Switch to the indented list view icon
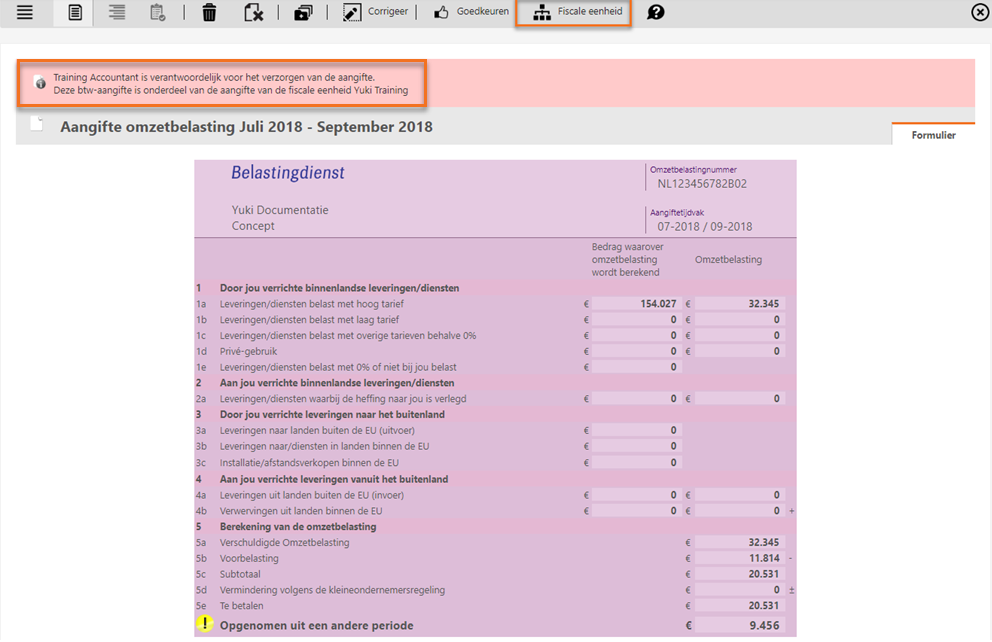992x642 pixels. click(117, 12)
